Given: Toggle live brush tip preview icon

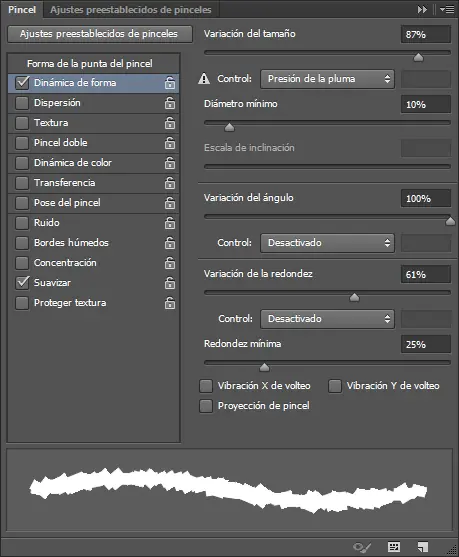Looking at the screenshot, I should pos(362,547).
